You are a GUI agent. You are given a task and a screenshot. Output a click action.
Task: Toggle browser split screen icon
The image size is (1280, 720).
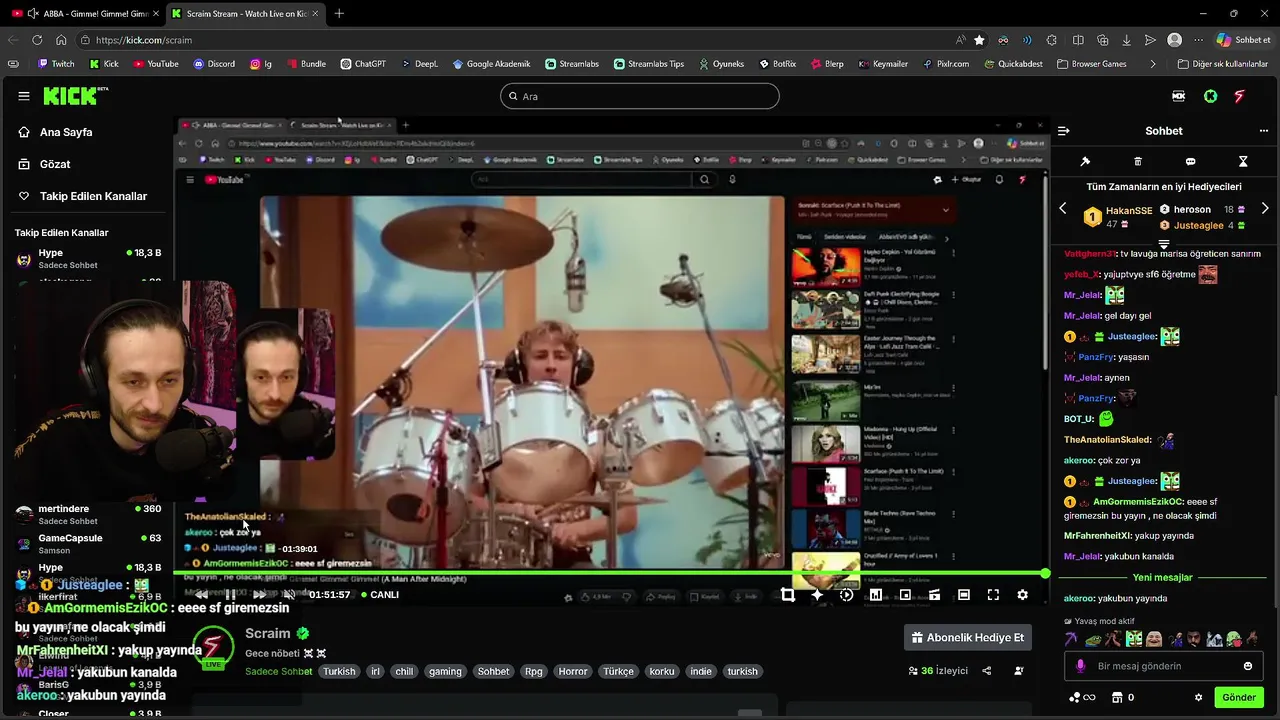1078,40
